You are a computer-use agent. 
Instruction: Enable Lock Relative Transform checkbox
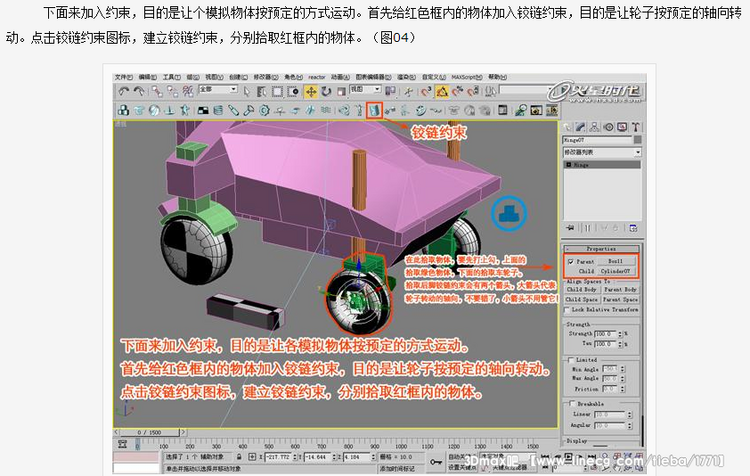click(567, 310)
